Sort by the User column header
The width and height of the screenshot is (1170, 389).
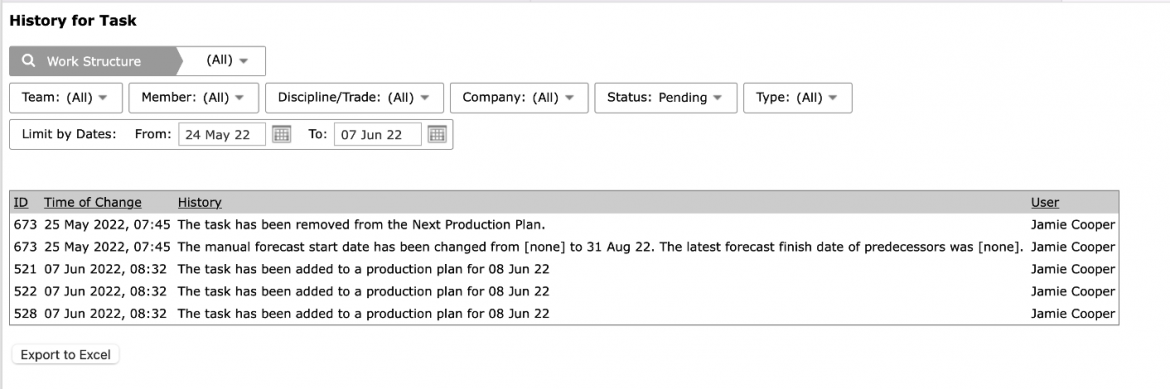click(x=1045, y=202)
